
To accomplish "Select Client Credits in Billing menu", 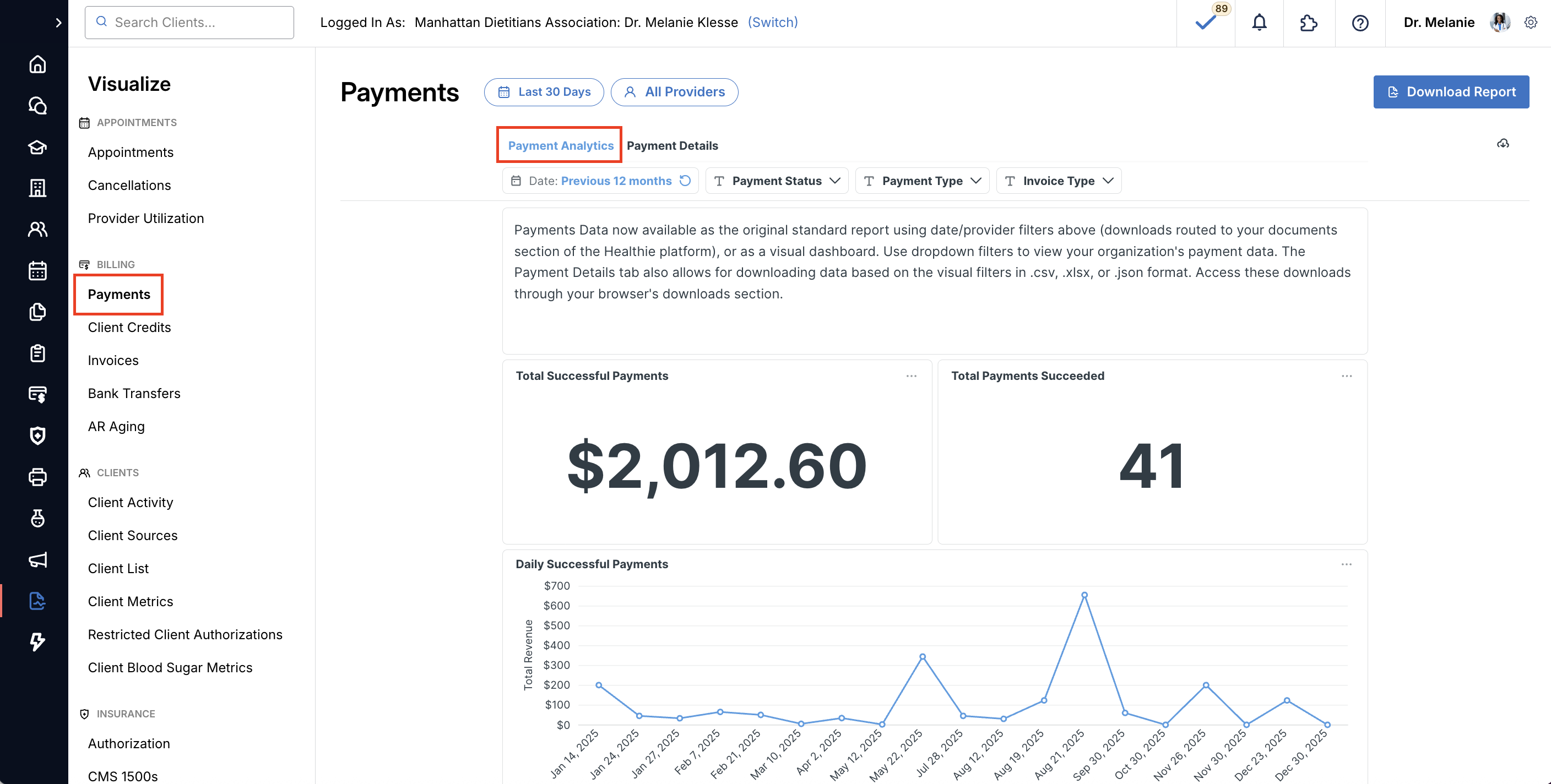I will (129, 328).
